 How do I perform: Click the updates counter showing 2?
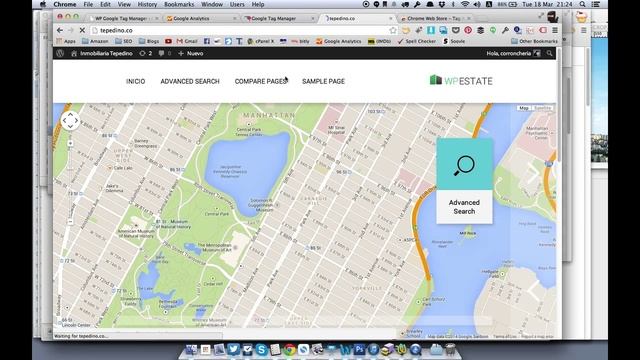click(146, 53)
